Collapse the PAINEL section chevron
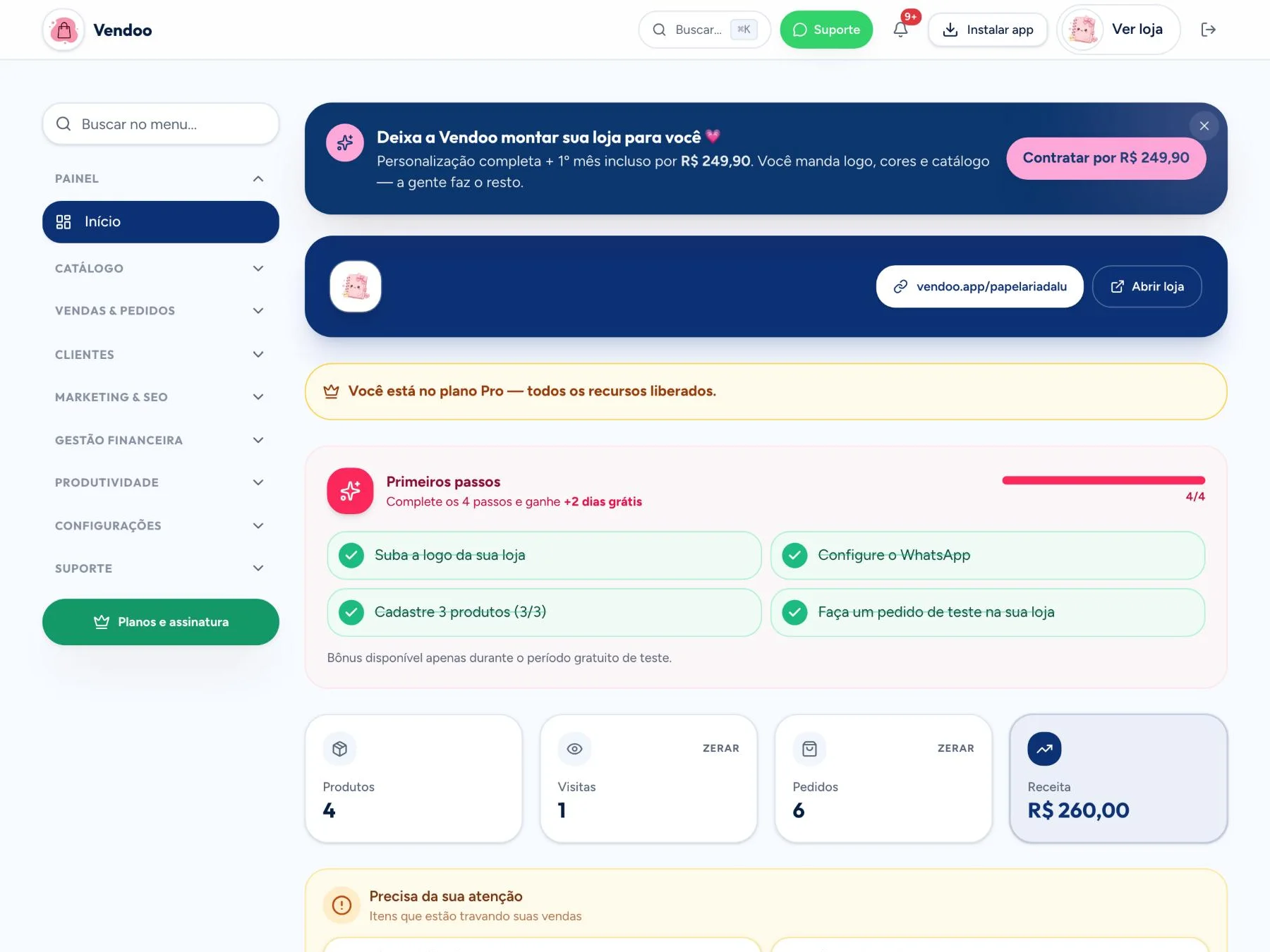Screen dimensions: 1270x952 [x=258, y=179]
